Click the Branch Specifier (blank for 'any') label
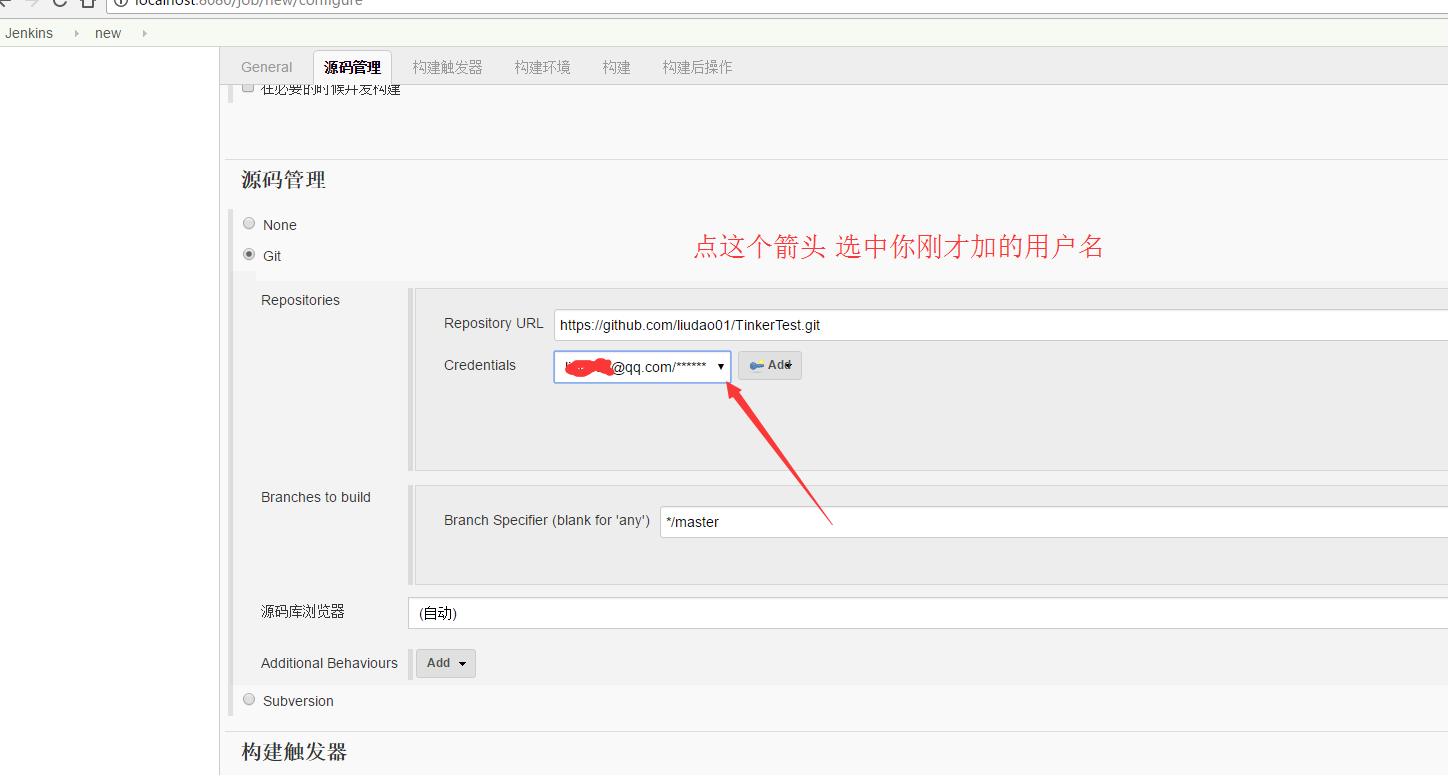The image size is (1448, 775). tap(547, 520)
